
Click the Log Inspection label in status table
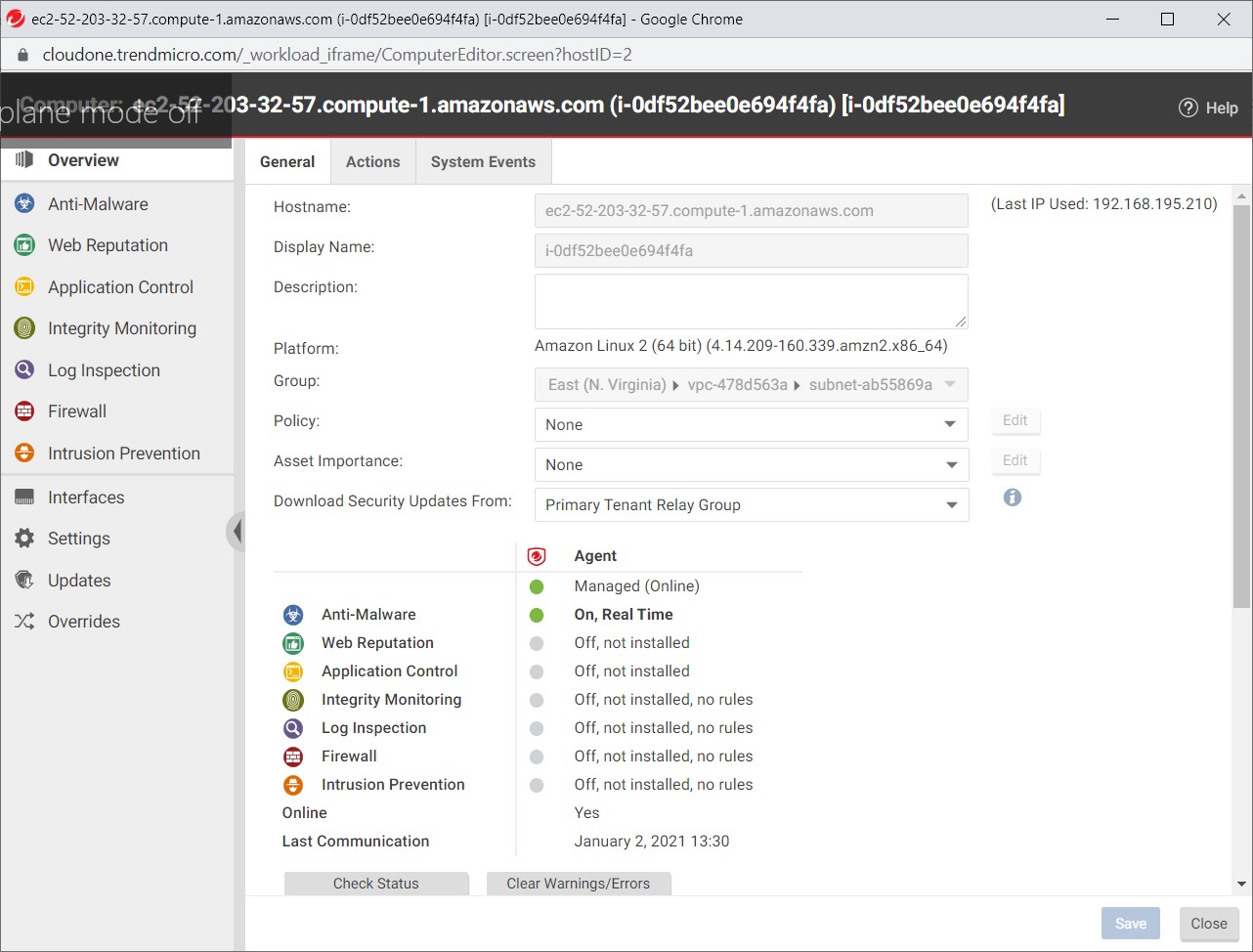coord(374,728)
